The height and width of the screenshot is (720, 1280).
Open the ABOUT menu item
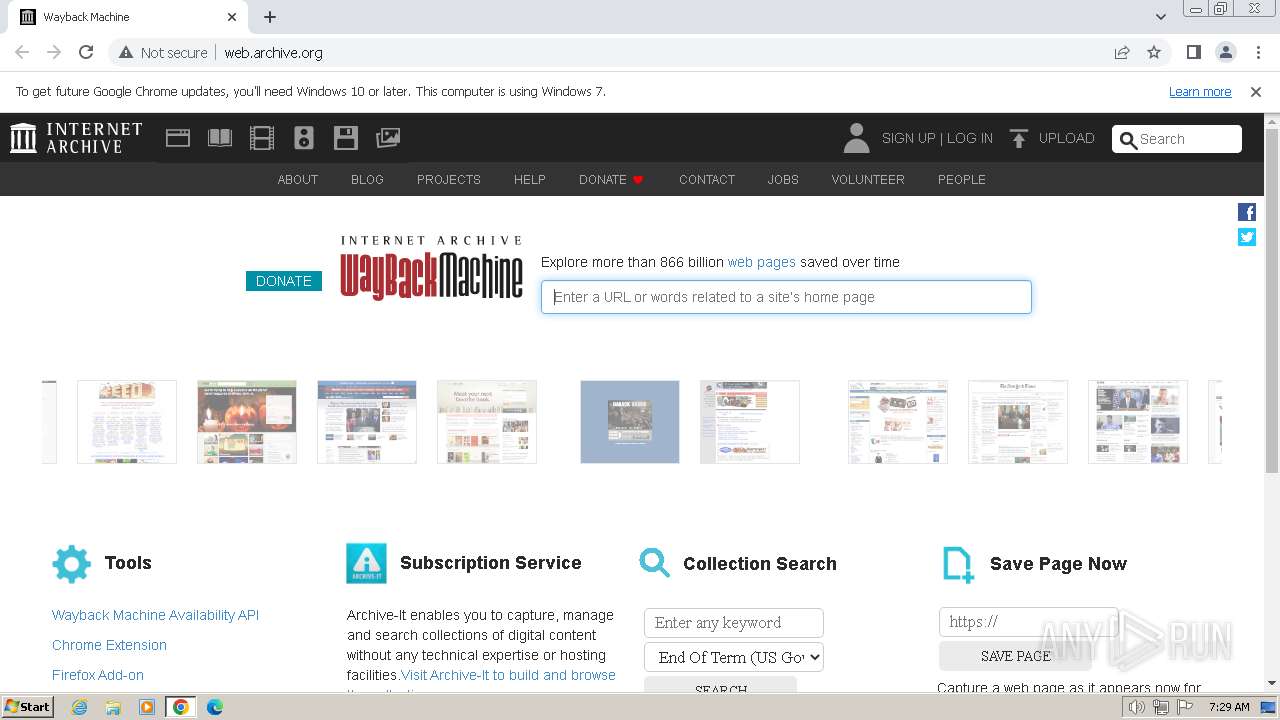298,179
